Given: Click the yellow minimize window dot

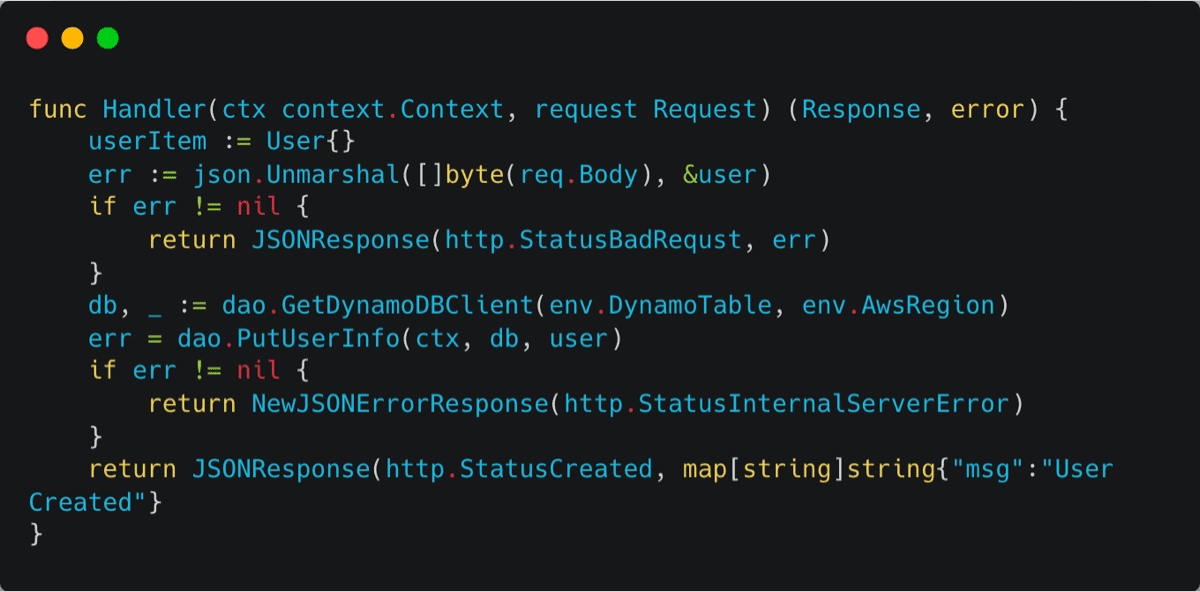Looking at the screenshot, I should (x=72, y=39).
